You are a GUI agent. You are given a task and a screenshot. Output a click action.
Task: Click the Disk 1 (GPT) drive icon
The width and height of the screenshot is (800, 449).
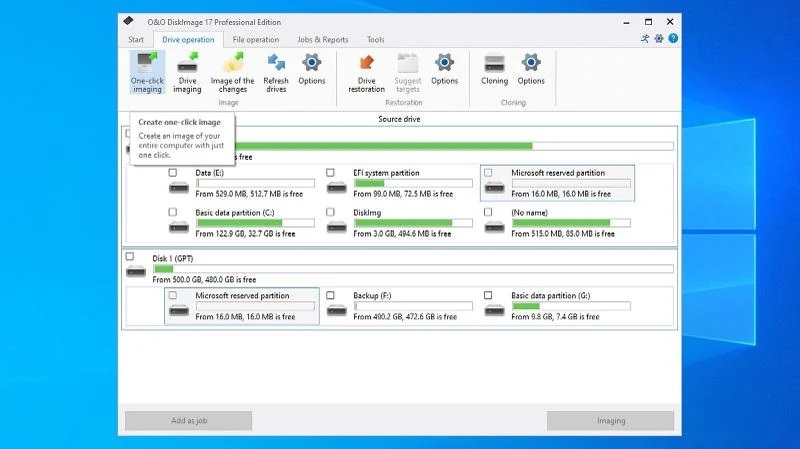(136, 271)
